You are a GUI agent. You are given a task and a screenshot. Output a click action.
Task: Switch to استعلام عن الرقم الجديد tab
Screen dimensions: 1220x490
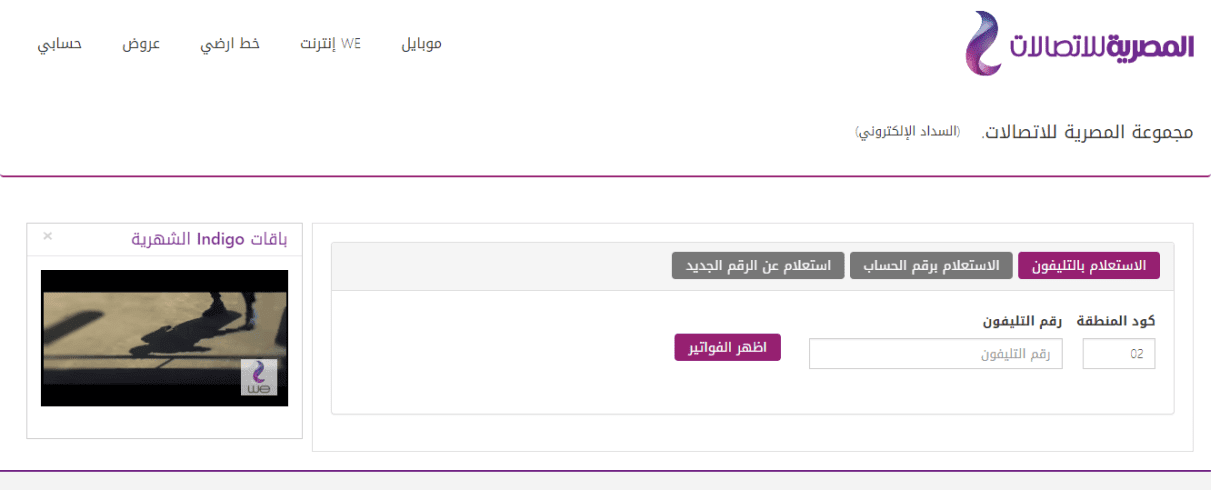point(757,266)
